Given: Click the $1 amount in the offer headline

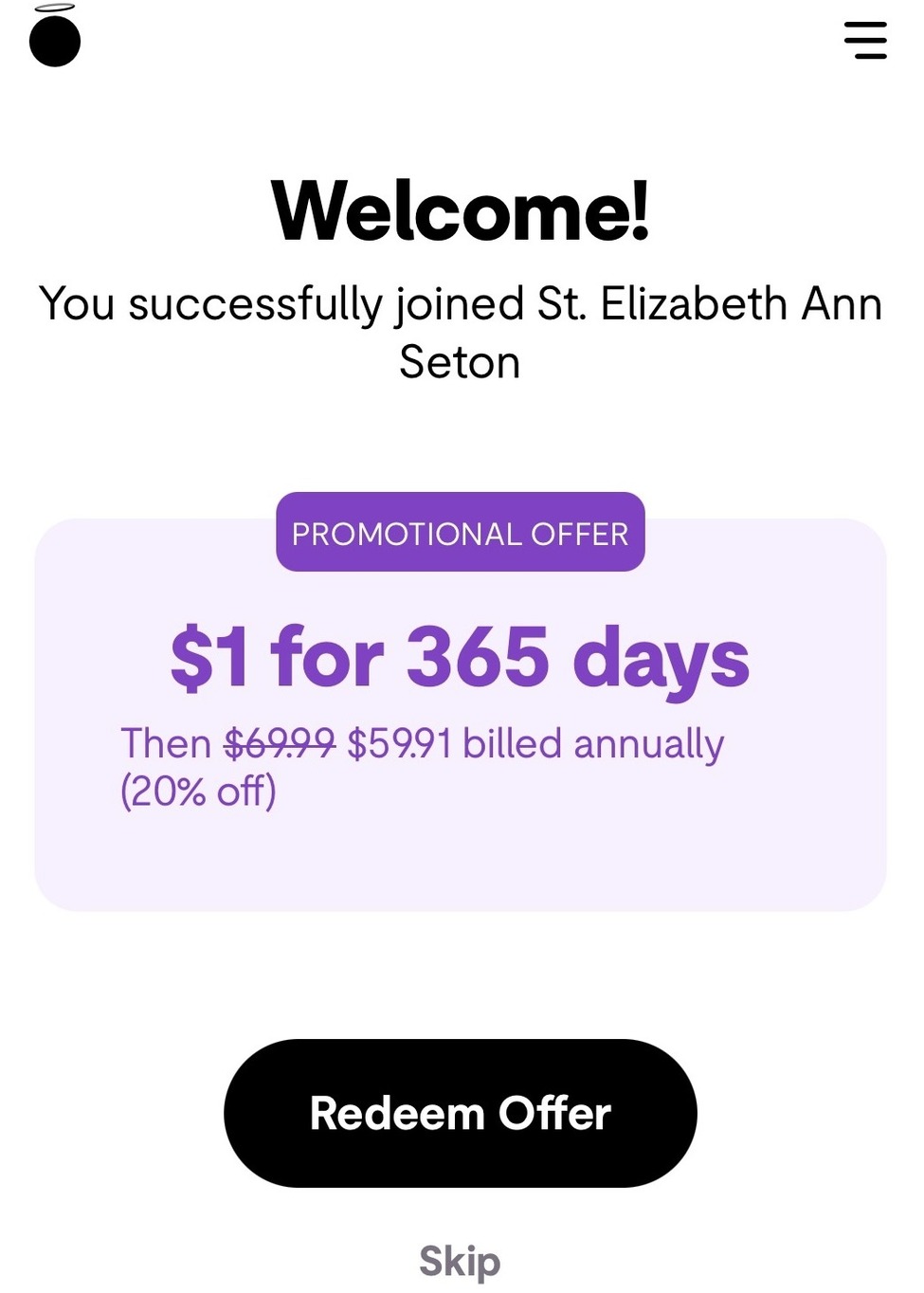Looking at the screenshot, I should click(209, 657).
